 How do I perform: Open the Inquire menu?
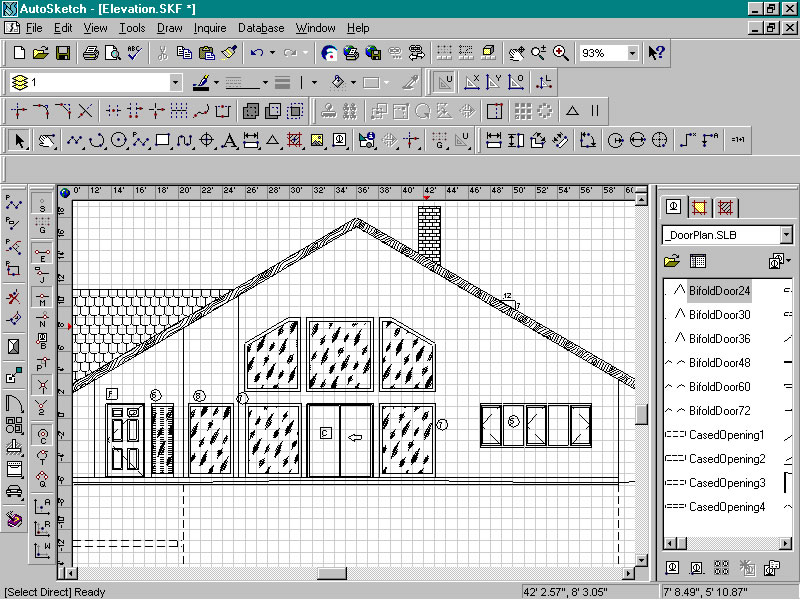coord(210,28)
